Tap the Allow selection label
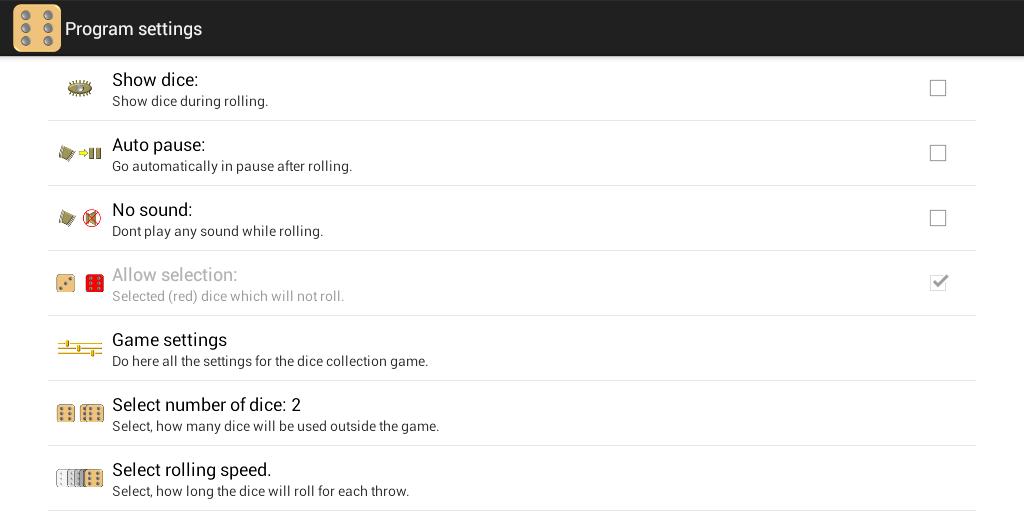 (174, 275)
